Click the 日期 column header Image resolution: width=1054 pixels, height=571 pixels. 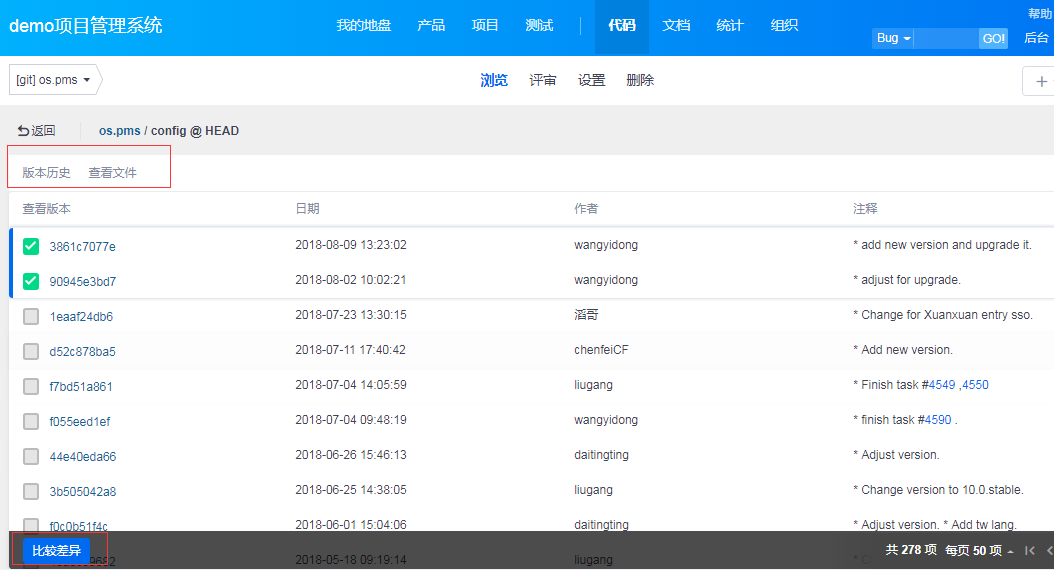click(307, 208)
